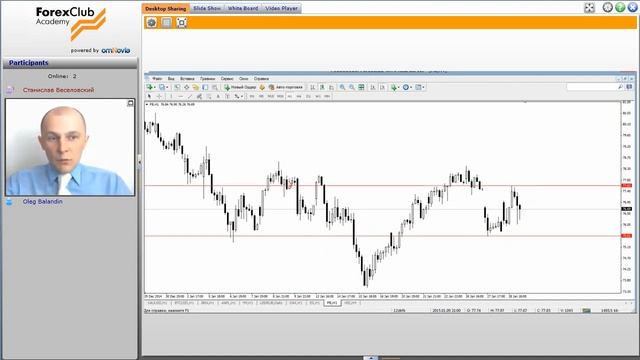Image resolution: width=640 pixels, height=360 pixels.
Task: Expand the New Chart dropdown arrow
Action: (155, 87)
